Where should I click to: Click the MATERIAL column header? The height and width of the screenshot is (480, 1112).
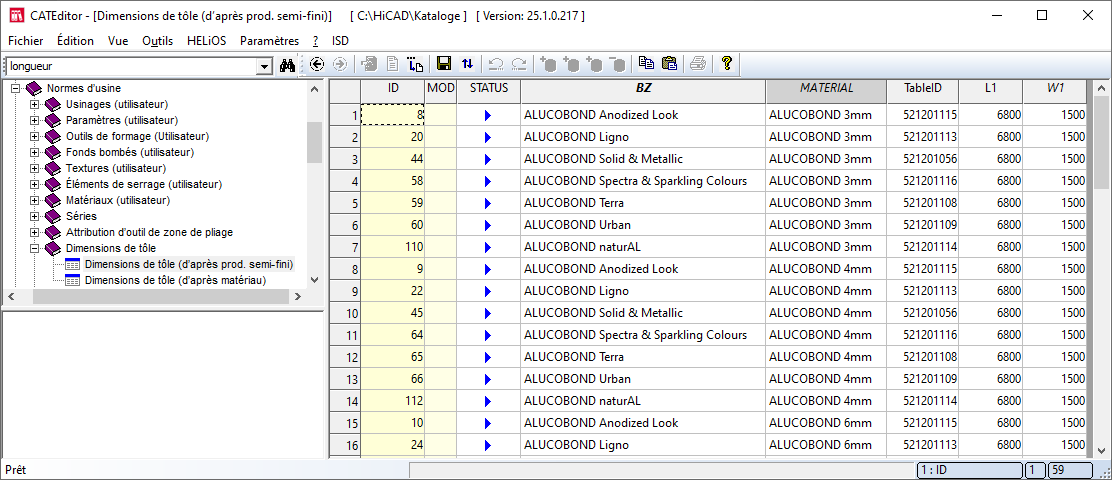pyautogui.click(x=826, y=89)
